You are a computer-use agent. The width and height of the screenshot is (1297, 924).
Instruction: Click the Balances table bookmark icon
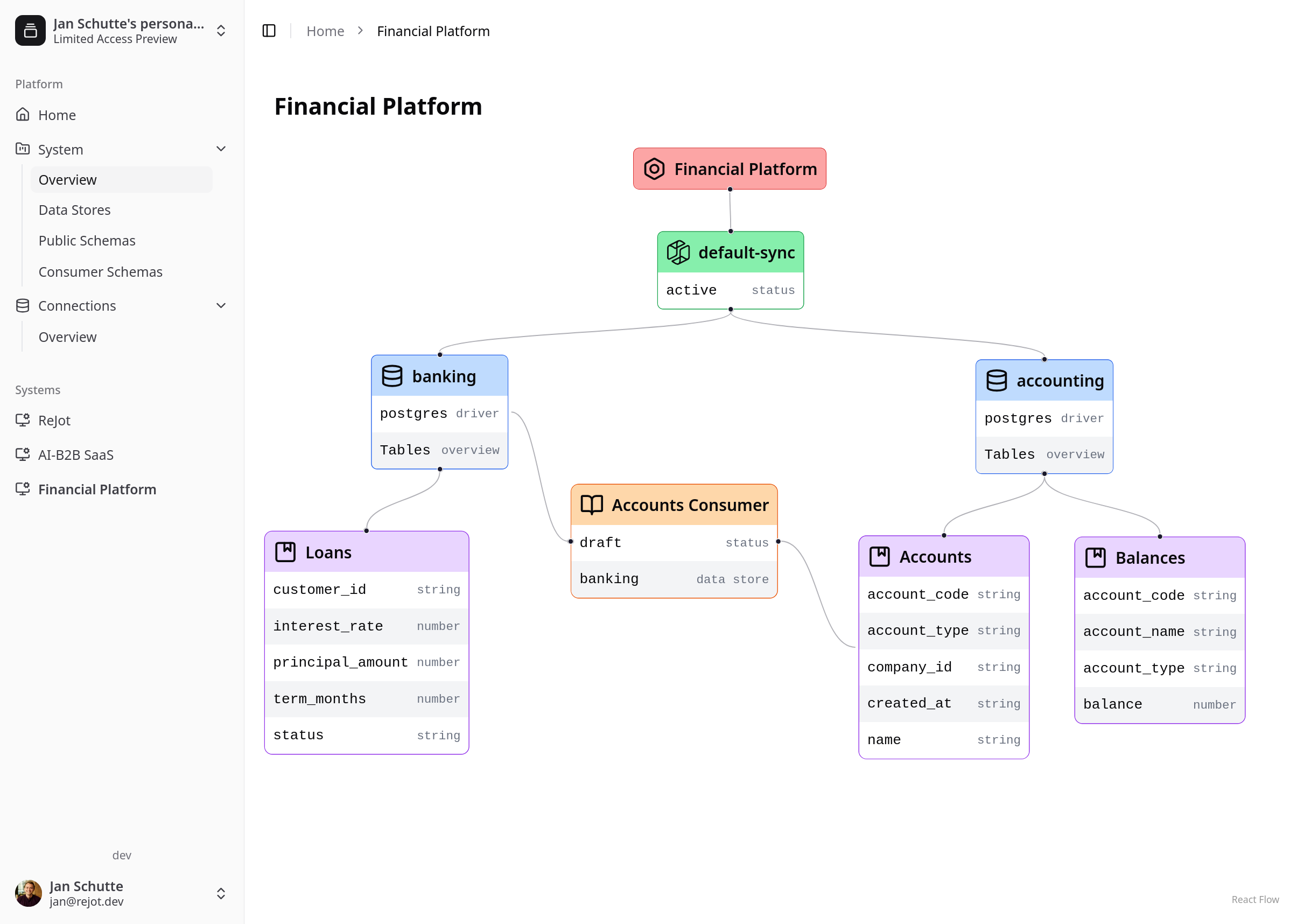point(1095,558)
